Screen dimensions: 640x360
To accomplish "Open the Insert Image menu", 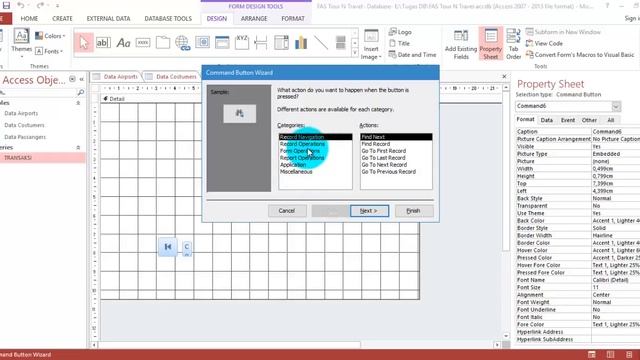I will (x=371, y=44).
